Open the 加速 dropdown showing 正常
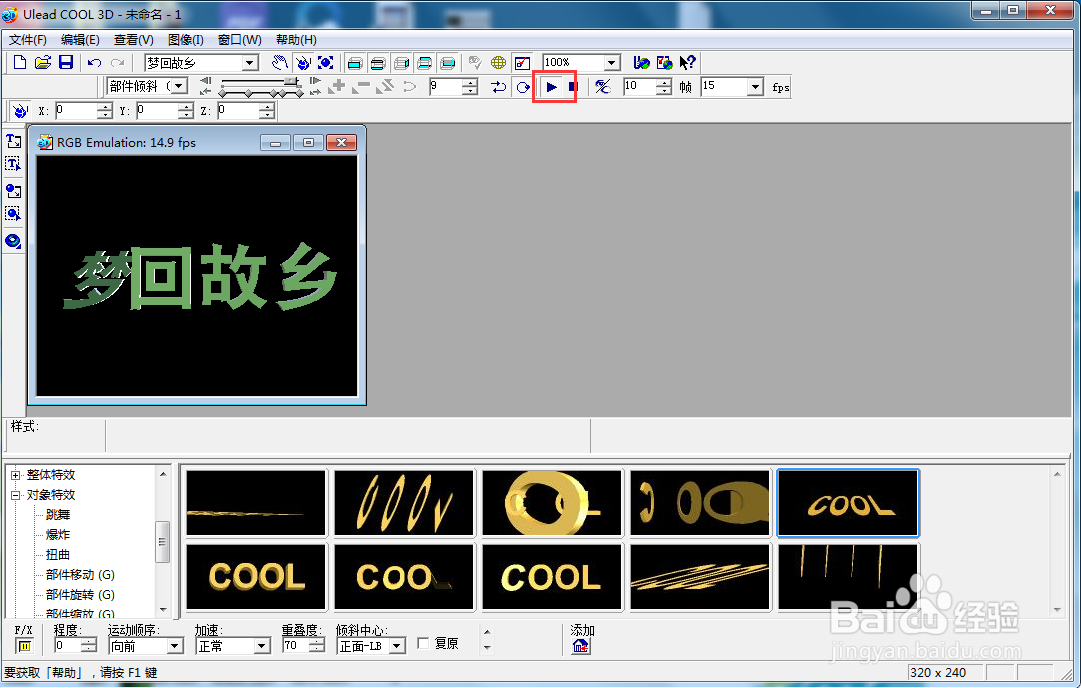This screenshot has width=1081, height=688. click(x=261, y=646)
